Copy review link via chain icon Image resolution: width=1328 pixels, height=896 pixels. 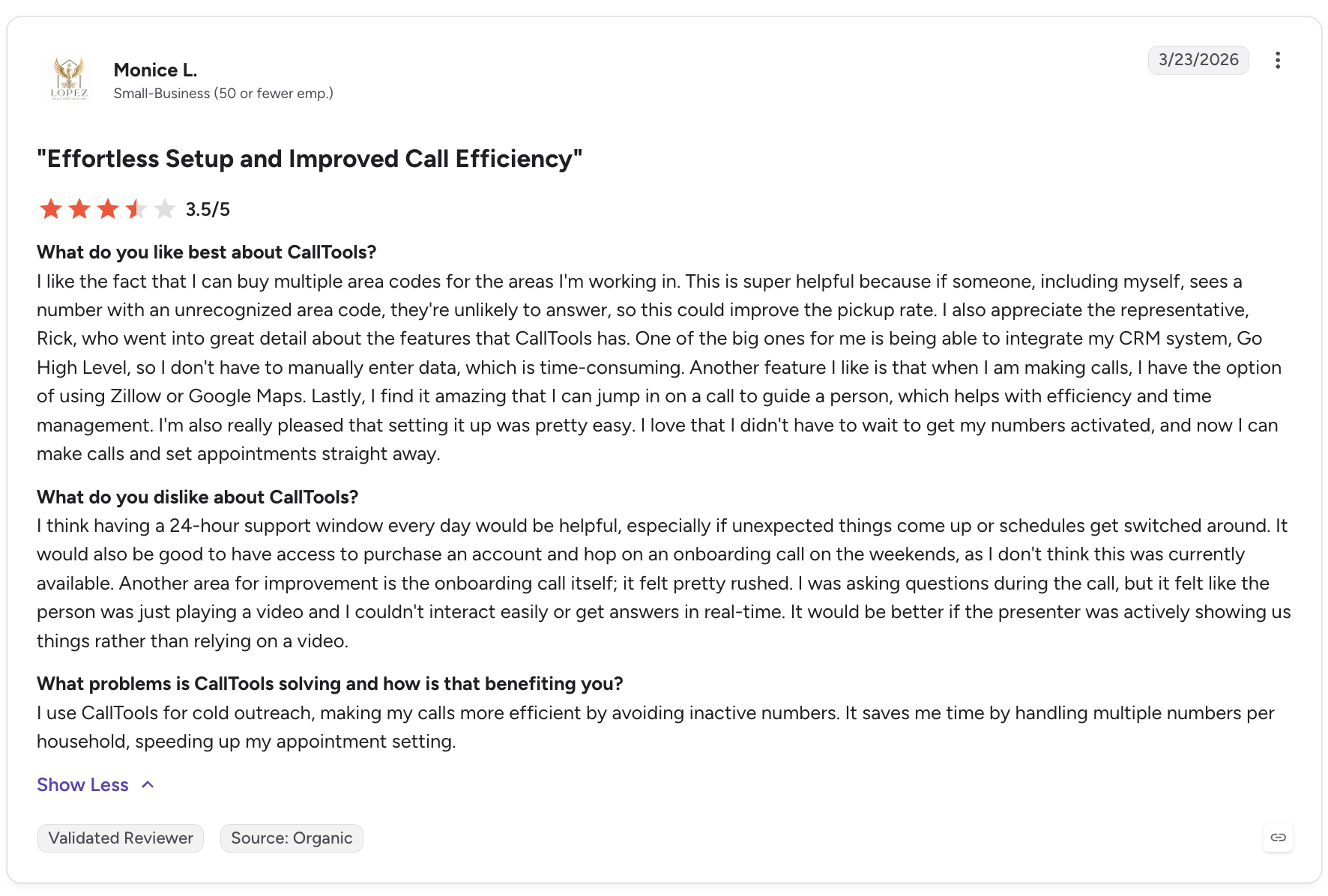[x=1279, y=838]
